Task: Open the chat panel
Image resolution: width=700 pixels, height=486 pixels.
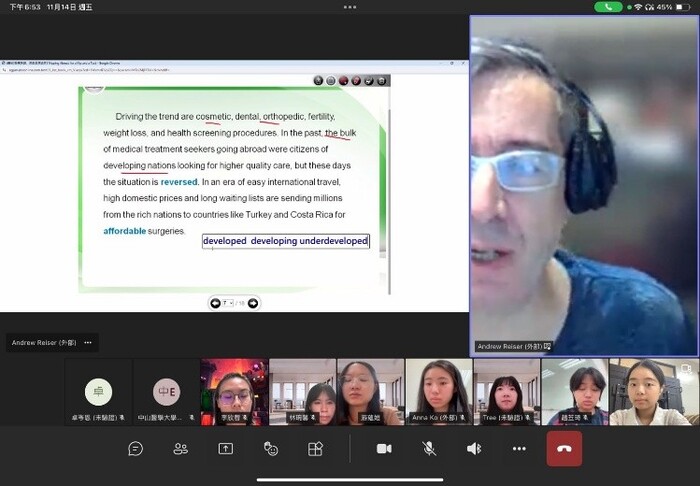Action: (136, 449)
